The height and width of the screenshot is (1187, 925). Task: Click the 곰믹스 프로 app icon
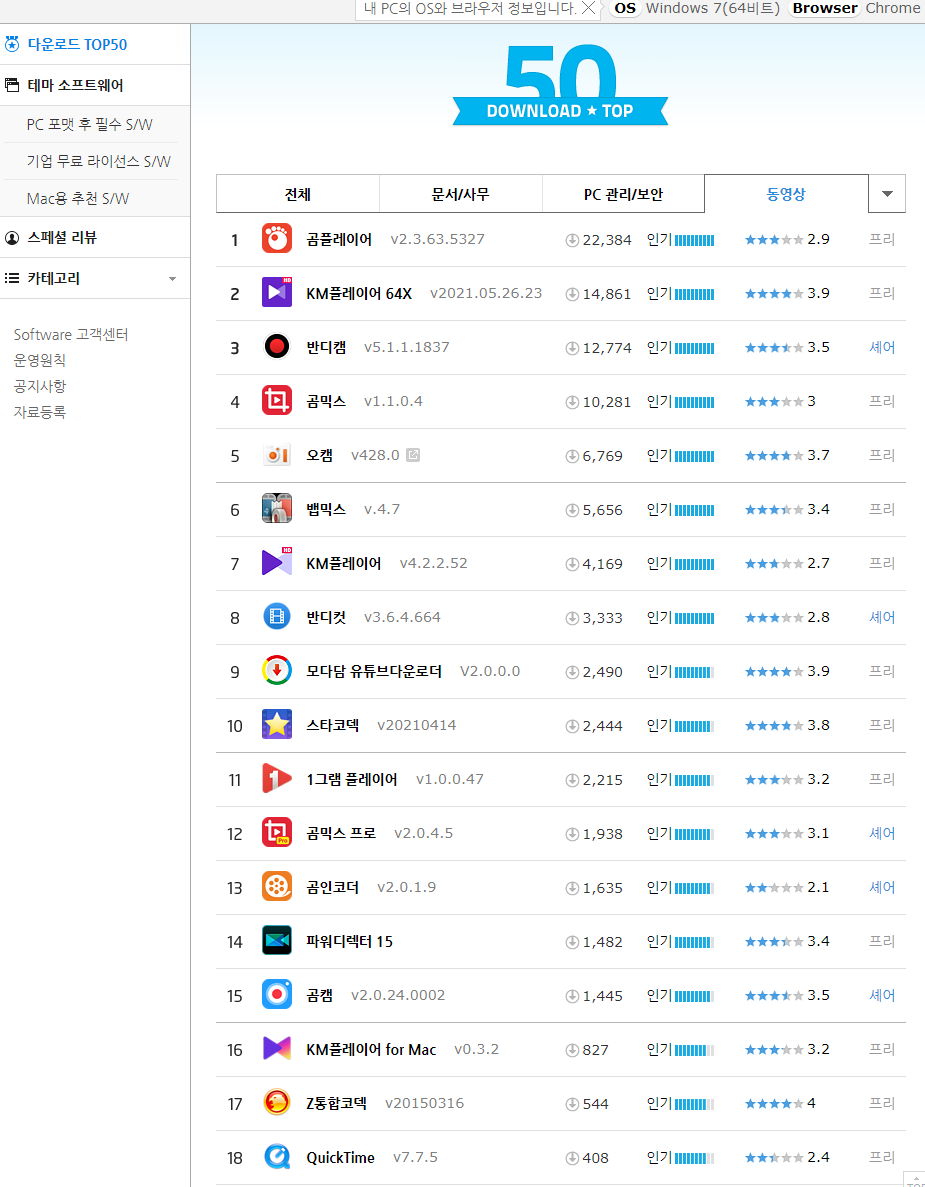coord(276,833)
